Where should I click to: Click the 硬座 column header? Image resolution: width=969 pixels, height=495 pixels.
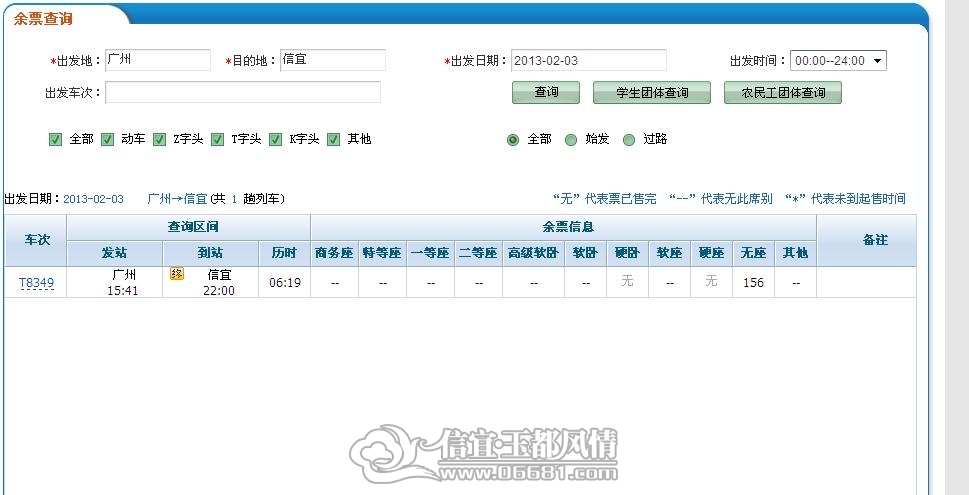point(711,253)
